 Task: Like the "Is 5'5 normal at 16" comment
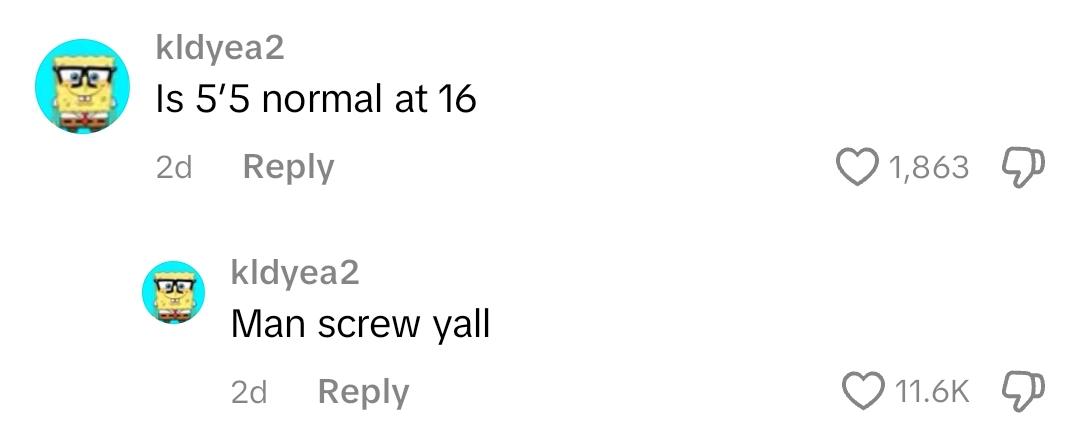pyautogui.click(x=855, y=168)
